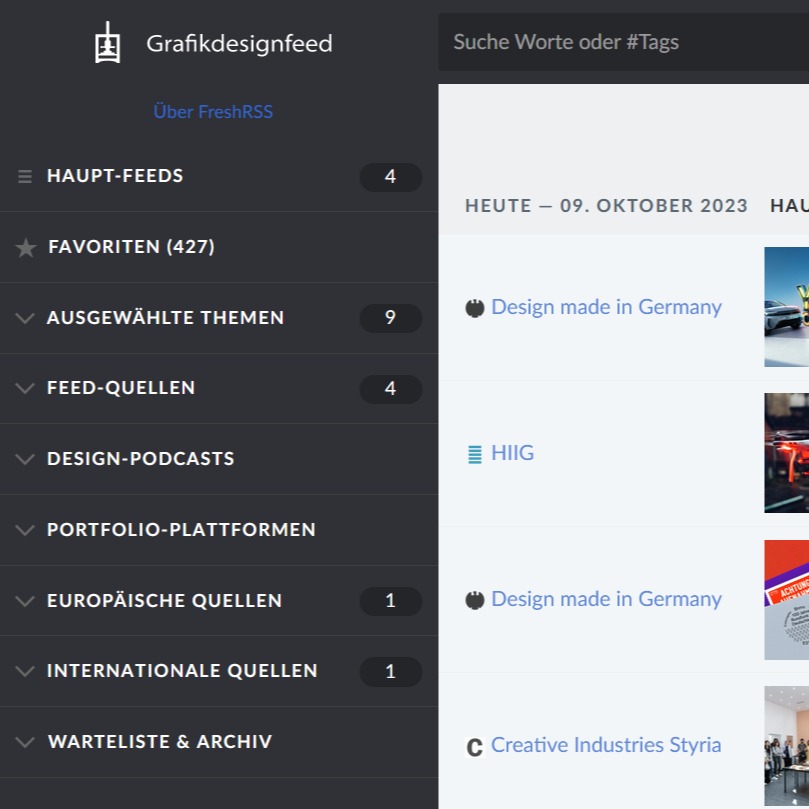Open the HIIG feed link
The width and height of the screenshot is (809, 809).
click(512, 453)
